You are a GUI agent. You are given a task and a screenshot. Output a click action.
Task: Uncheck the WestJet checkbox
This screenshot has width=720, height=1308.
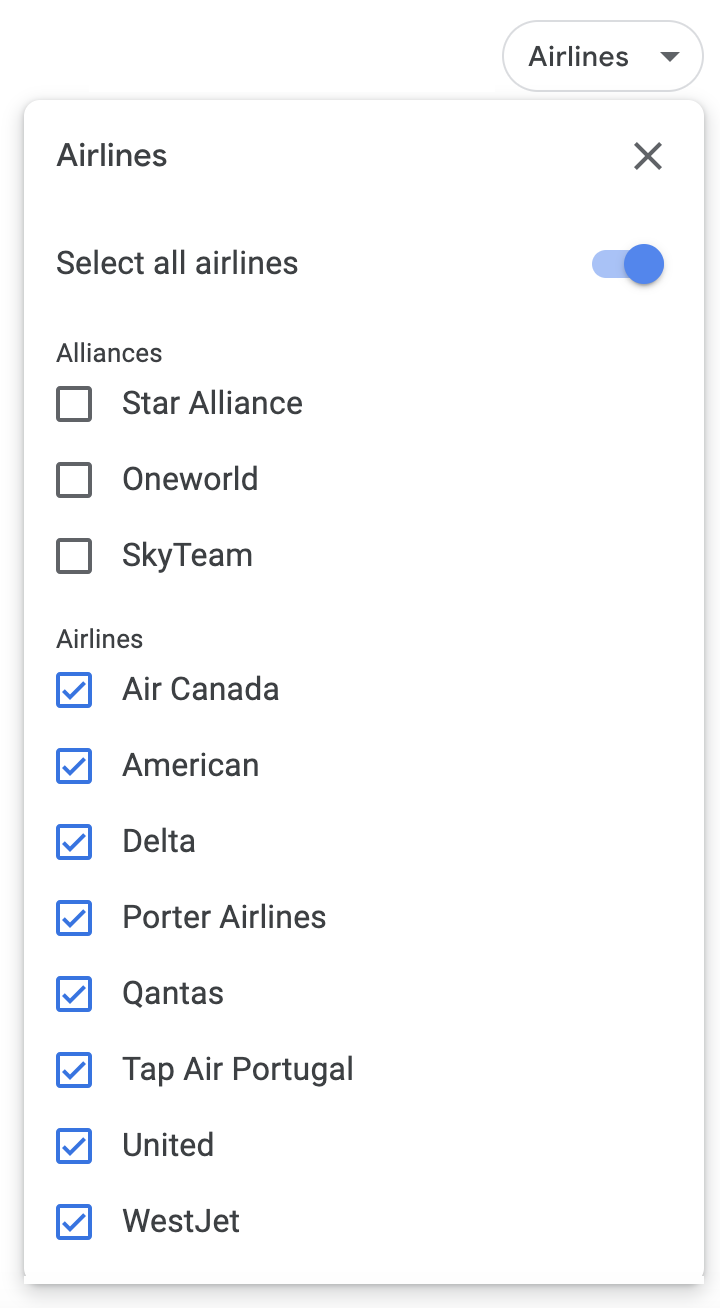74,1222
